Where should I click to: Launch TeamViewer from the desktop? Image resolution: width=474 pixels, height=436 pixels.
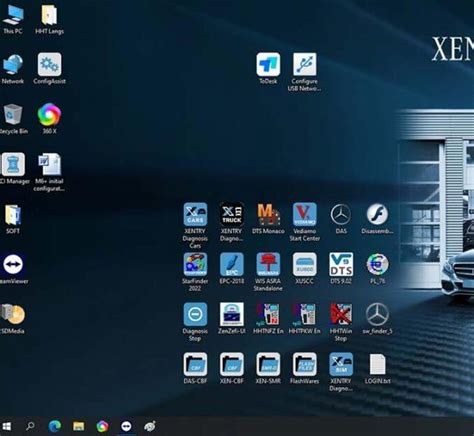click(13, 269)
